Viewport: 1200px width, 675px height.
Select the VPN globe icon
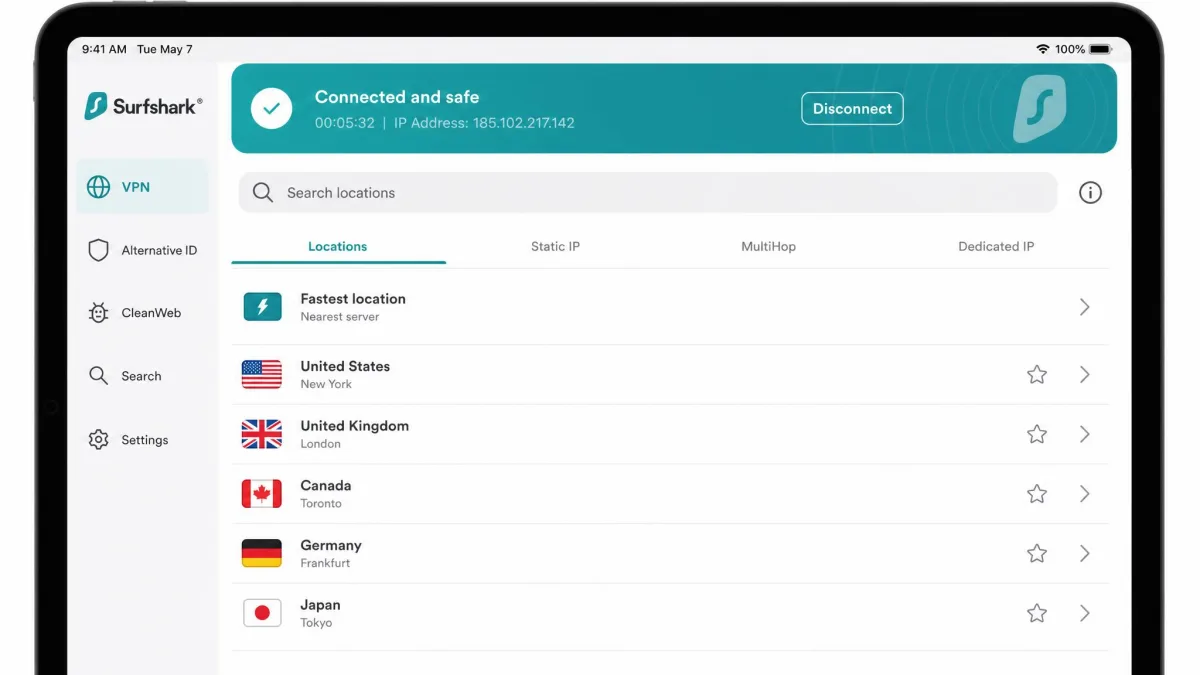click(98, 187)
